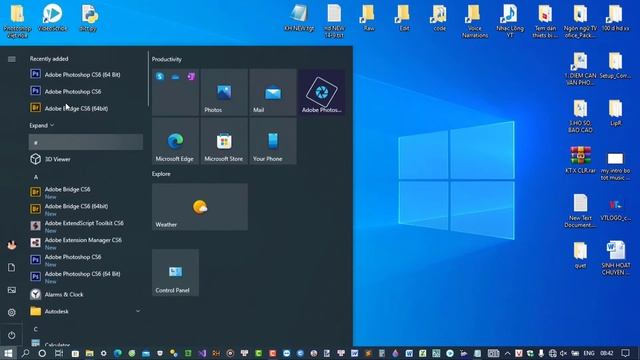The width and height of the screenshot is (640, 360).
Task: Click the # letter header in the app list
Action: 86,142
